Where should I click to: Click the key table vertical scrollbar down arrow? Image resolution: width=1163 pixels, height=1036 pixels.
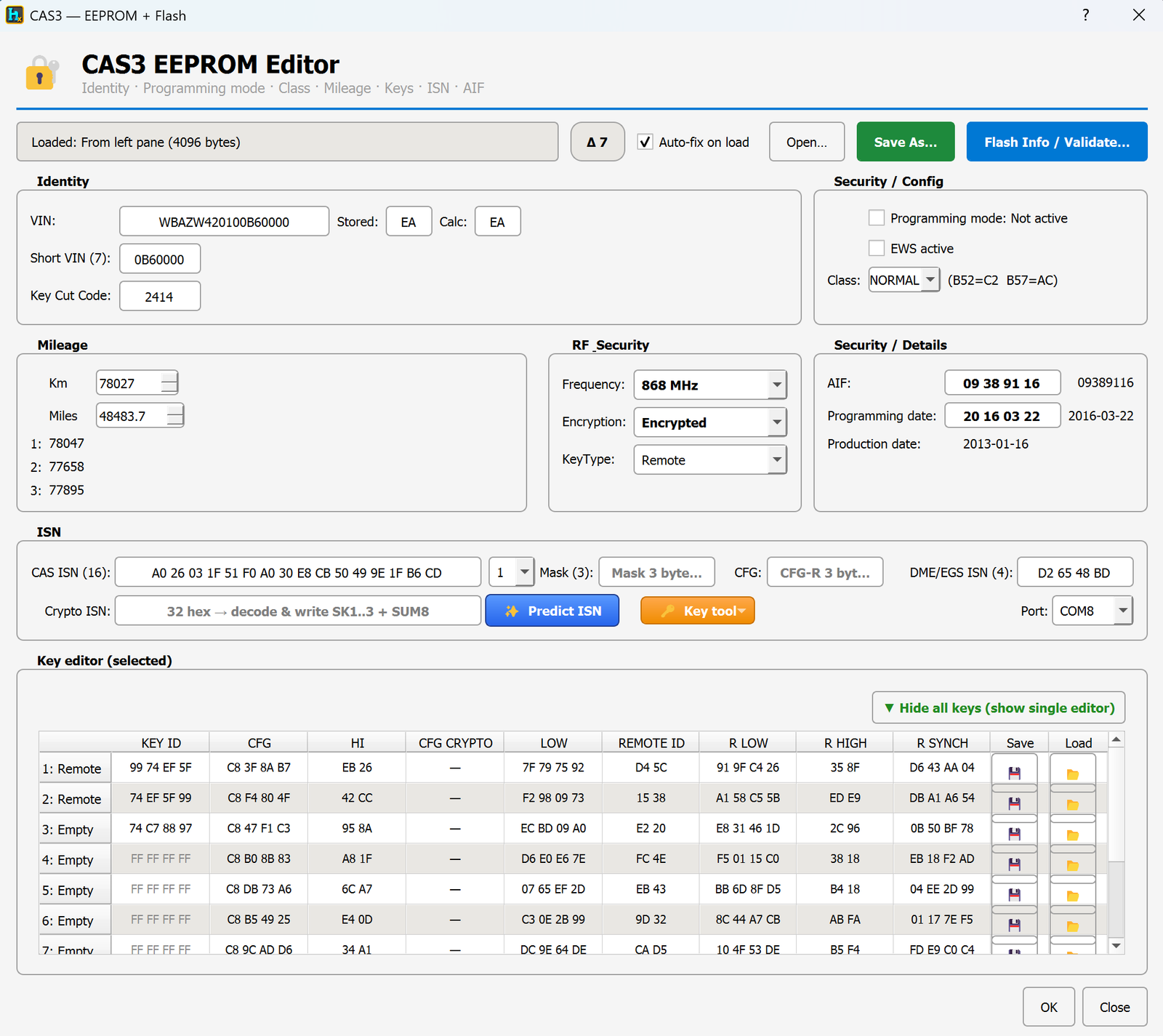coord(1116,945)
